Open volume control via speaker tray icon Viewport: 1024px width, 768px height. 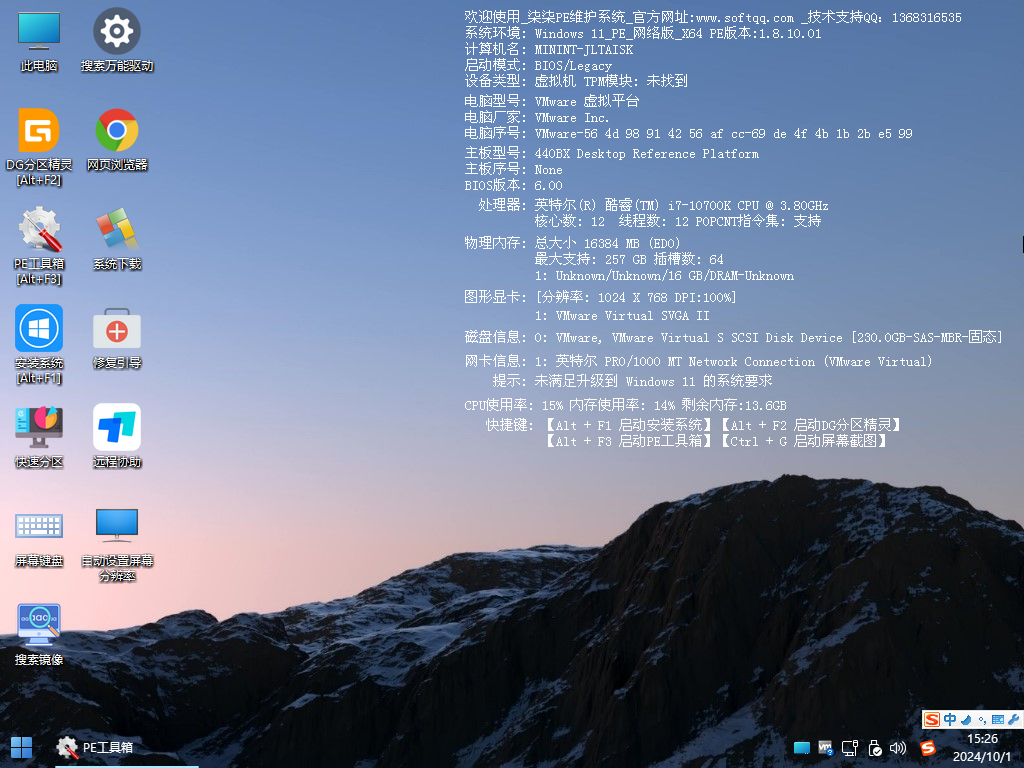(x=897, y=747)
